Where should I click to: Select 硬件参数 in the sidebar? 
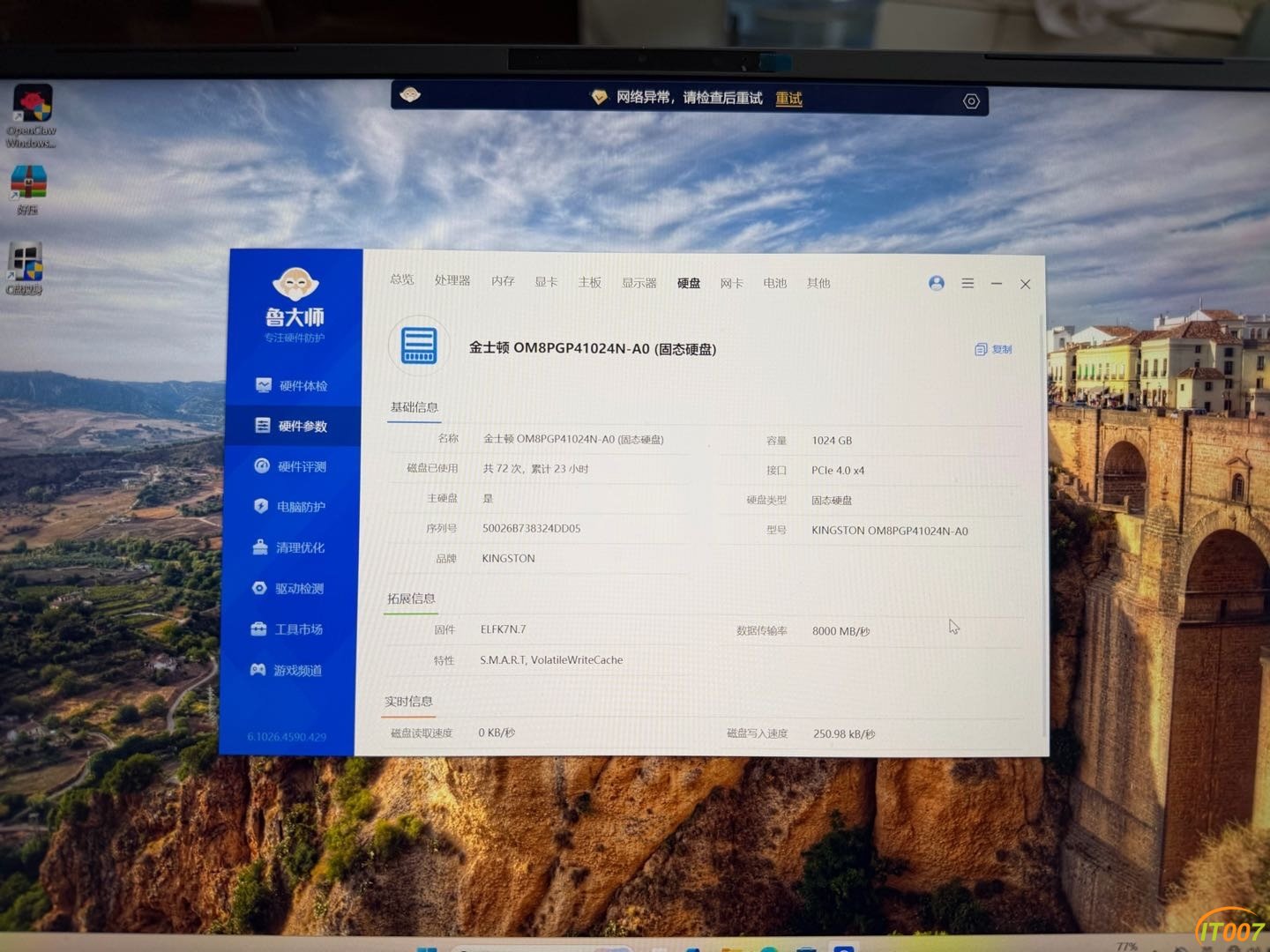[291, 426]
